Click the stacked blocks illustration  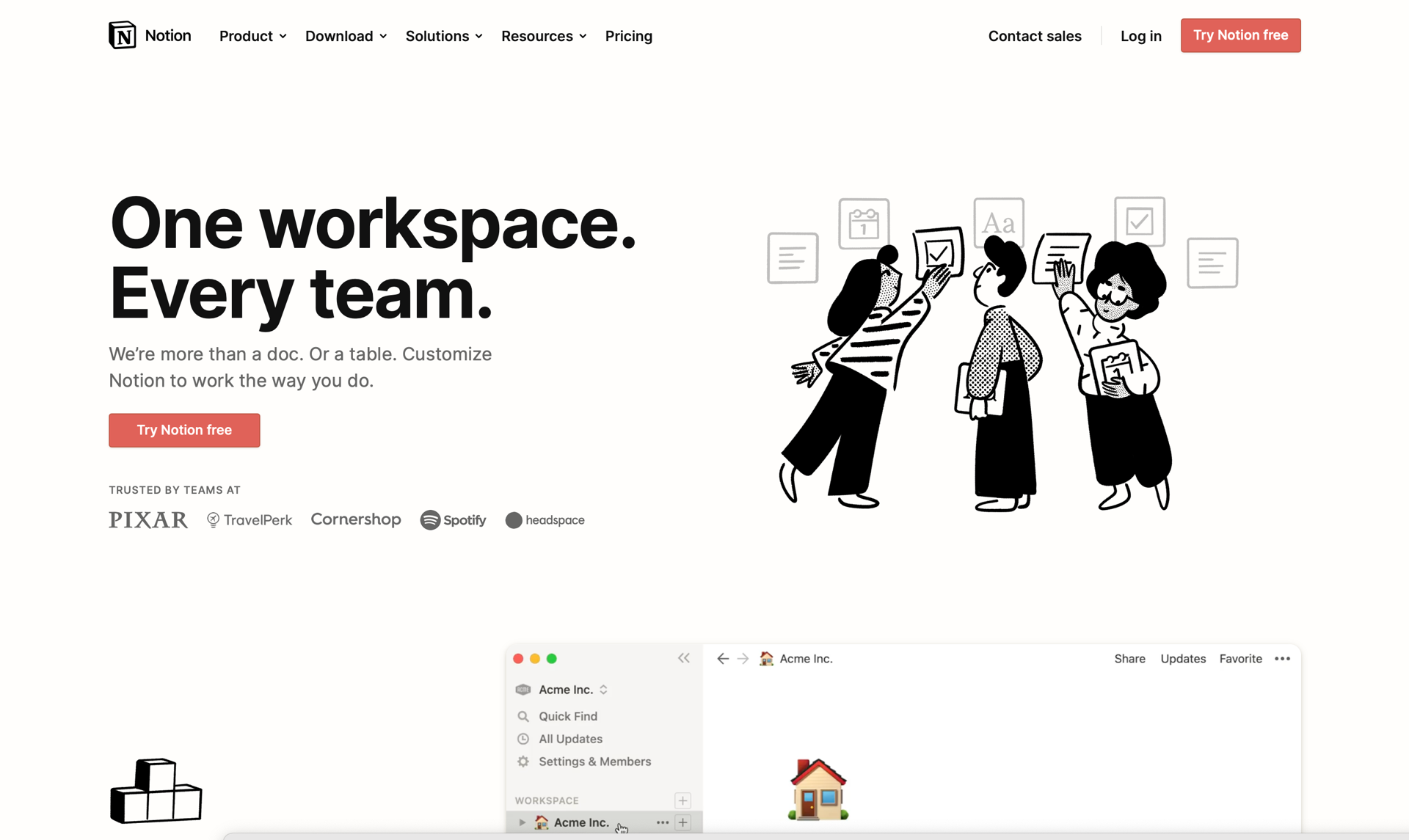pyautogui.click(x=156, y=791)
